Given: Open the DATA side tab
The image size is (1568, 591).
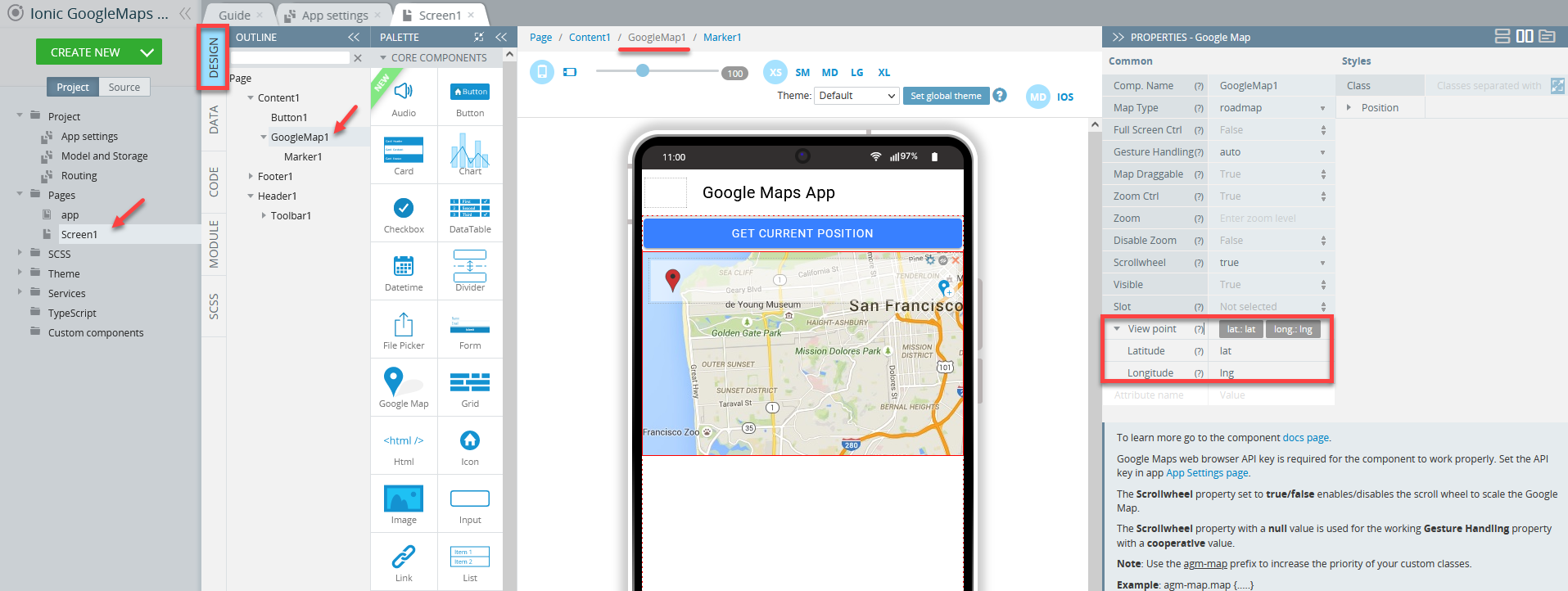Looking at the screenshot, I should 213,120.
